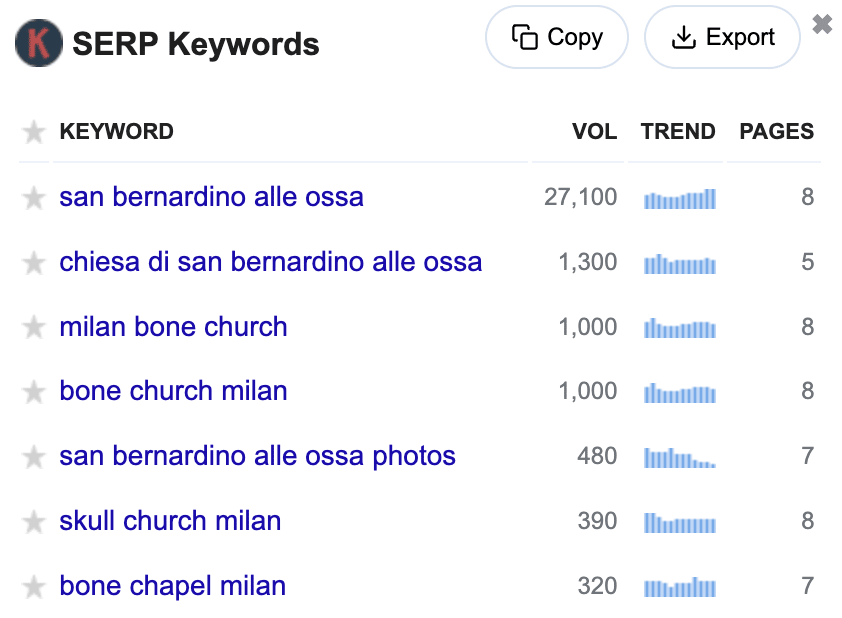This screenshot has height=618, width=842.
Task: Open 'san bernardino alle ossa' keyword link
Action: 211,197
